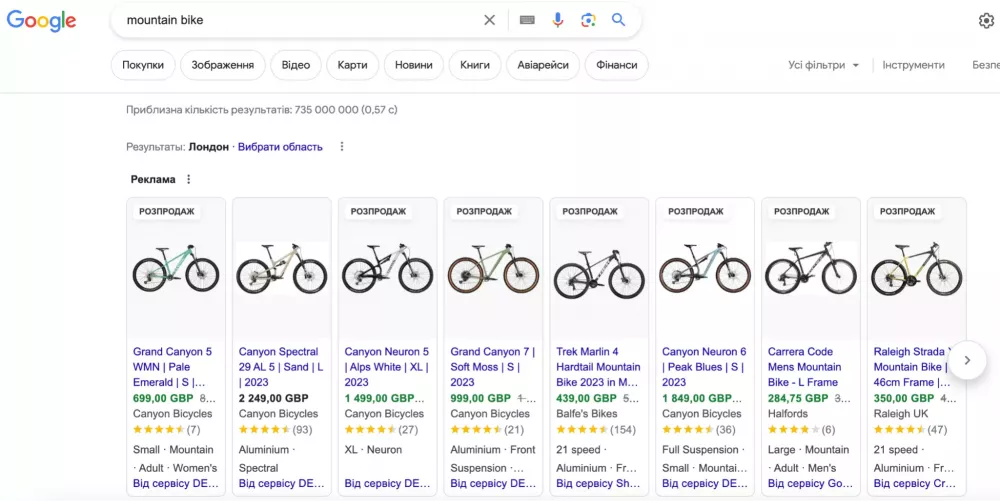The width and height of the screenshot is (1000, 501).
Task: Open three-dot menu next to Вибрати область
Action: (342, 147)
